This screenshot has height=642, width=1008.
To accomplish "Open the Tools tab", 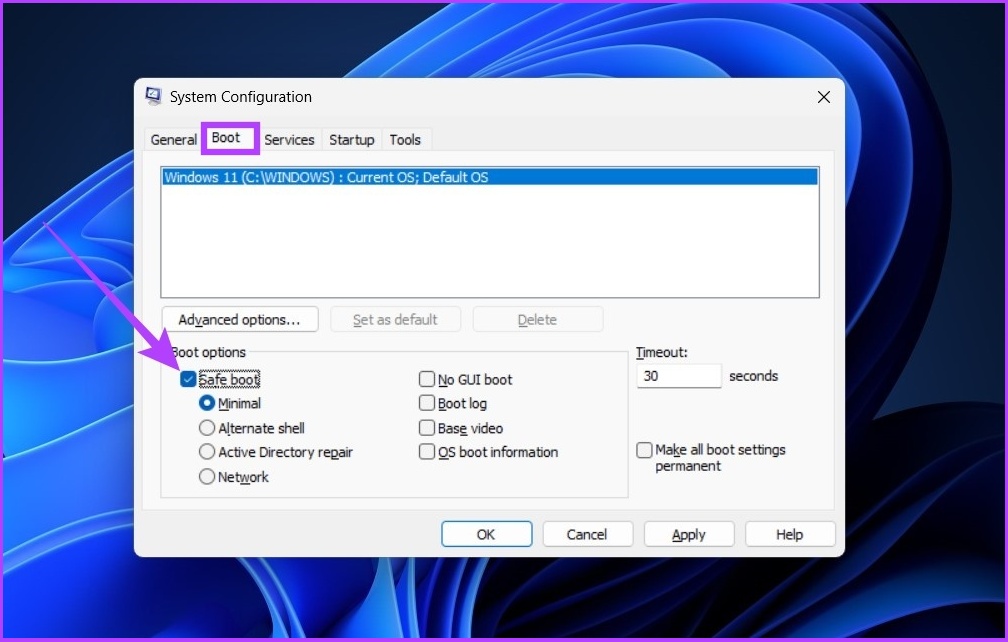I will (x=405, y=139).
